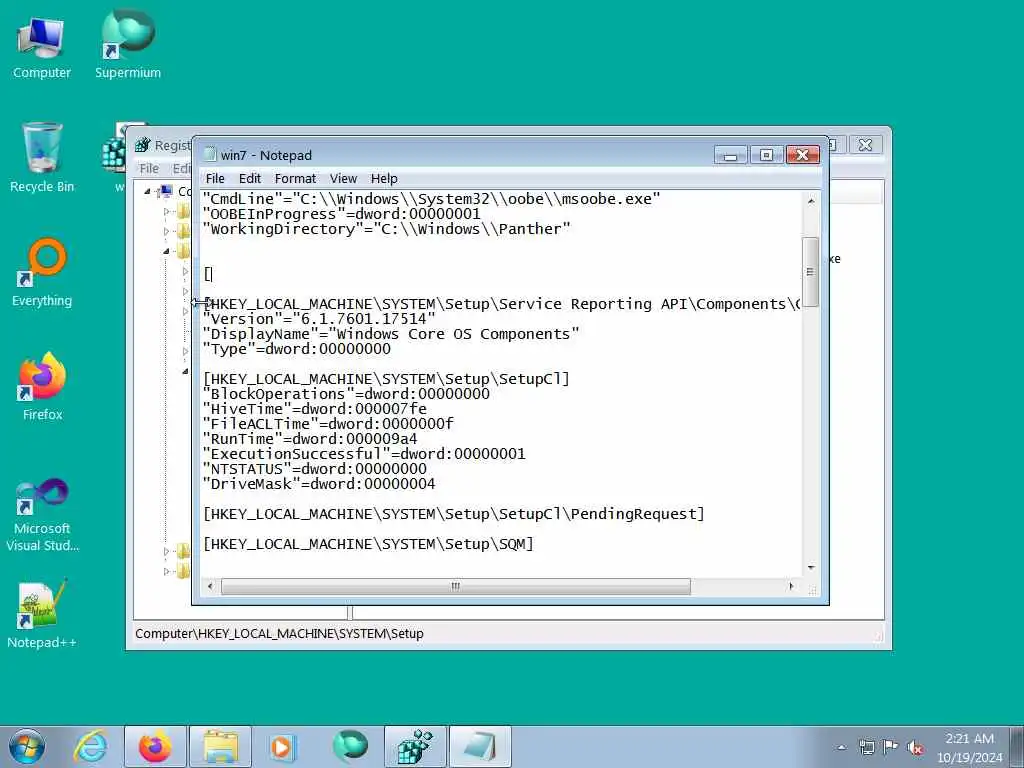Launch Windows Media Player taskbar icon

[x=283, y=746]
